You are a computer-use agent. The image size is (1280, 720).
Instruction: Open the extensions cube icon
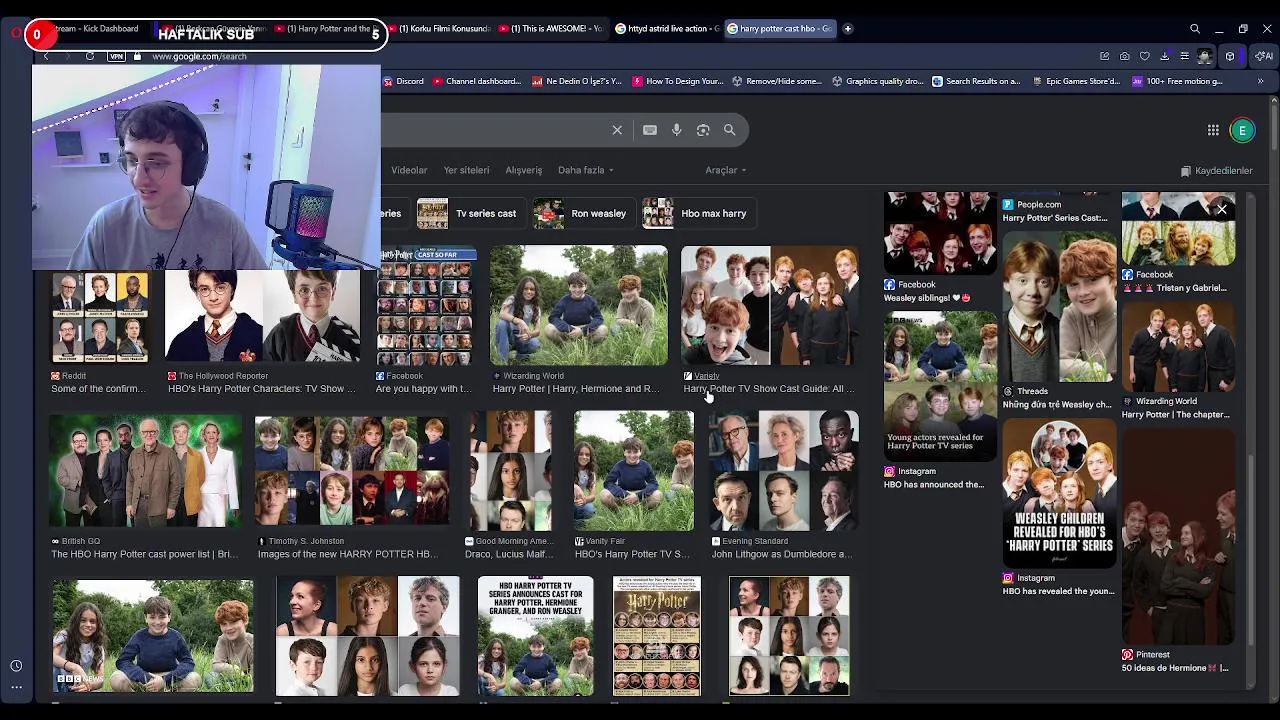[x=1230, y=56]
